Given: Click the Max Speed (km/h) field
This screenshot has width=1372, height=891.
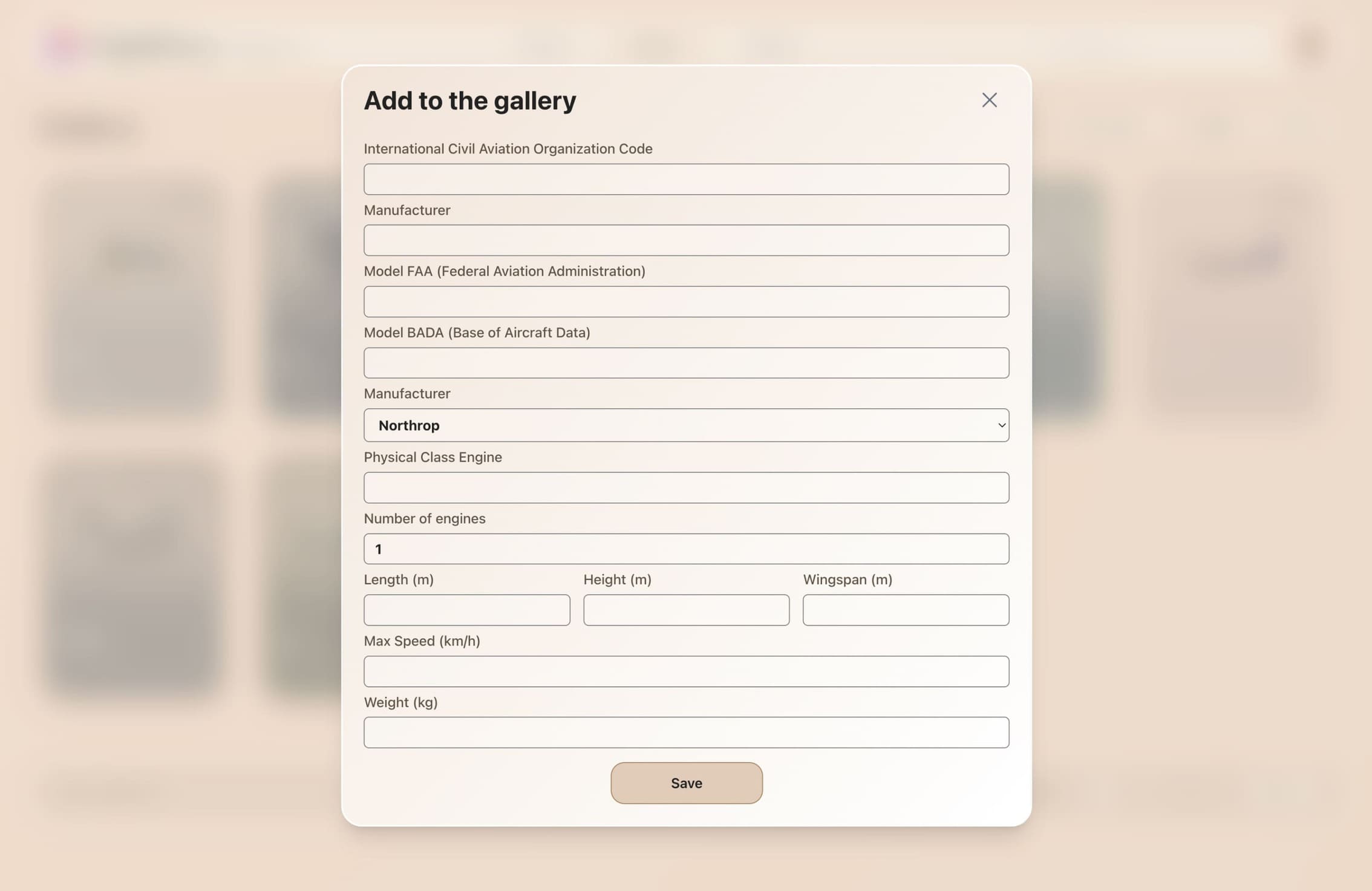Looking at the screenshot, I should pyautogui.click(x=686, y=671).
